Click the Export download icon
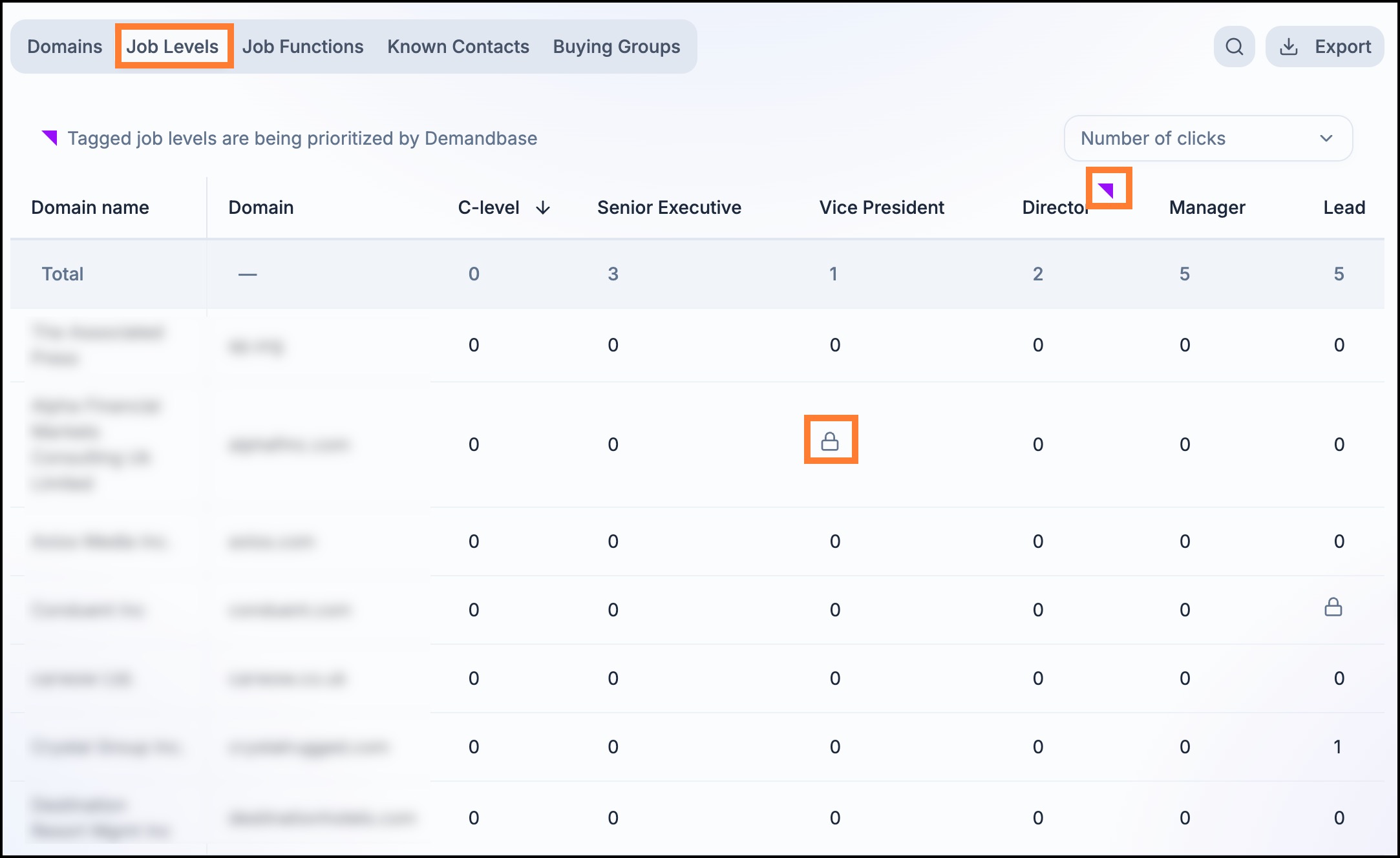The height and width of the screenshot is (858, 1400). tap(1288, 47)
